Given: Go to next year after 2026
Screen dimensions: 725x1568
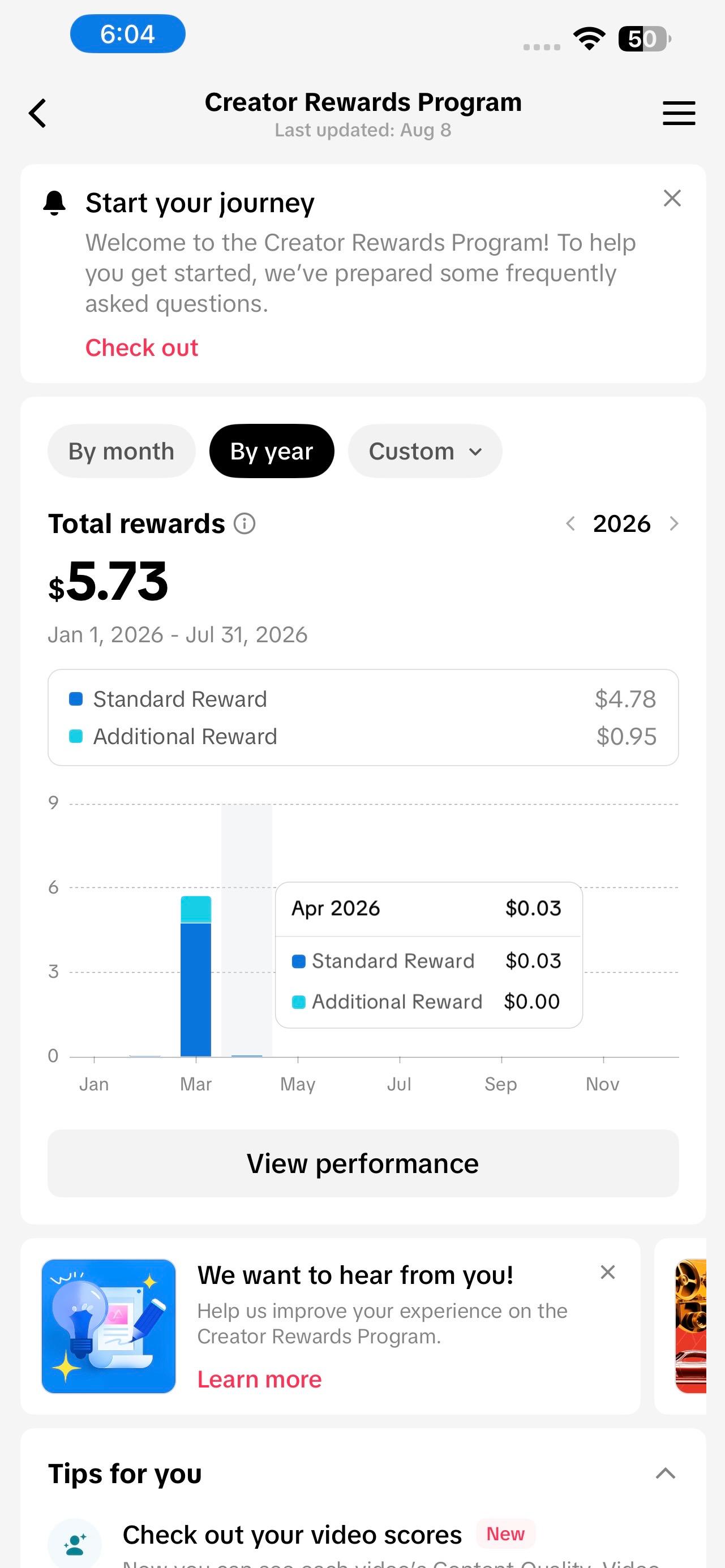Looking at the screenshot, I should pyautogui.click(x=673, y=523).
